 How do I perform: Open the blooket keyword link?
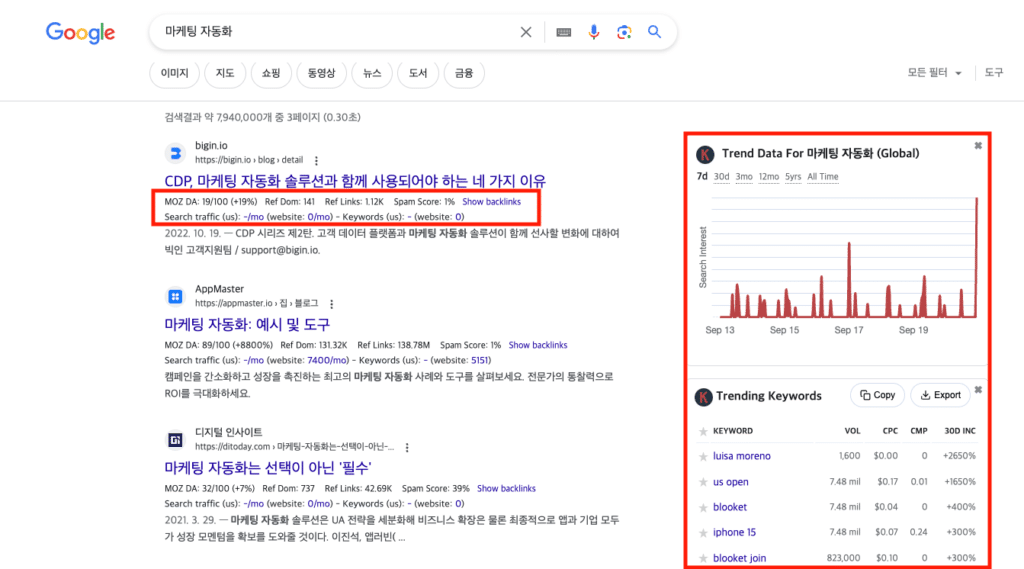pyautogui.click(x=729, y=507)
